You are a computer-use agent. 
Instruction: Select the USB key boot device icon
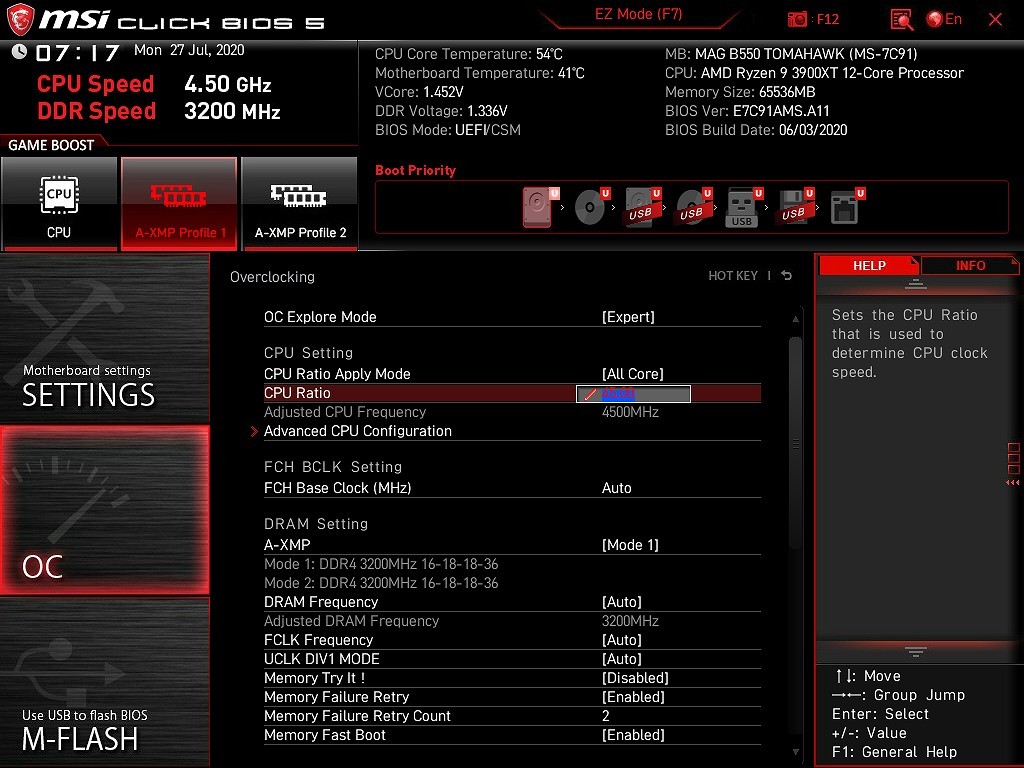(743, 208)
